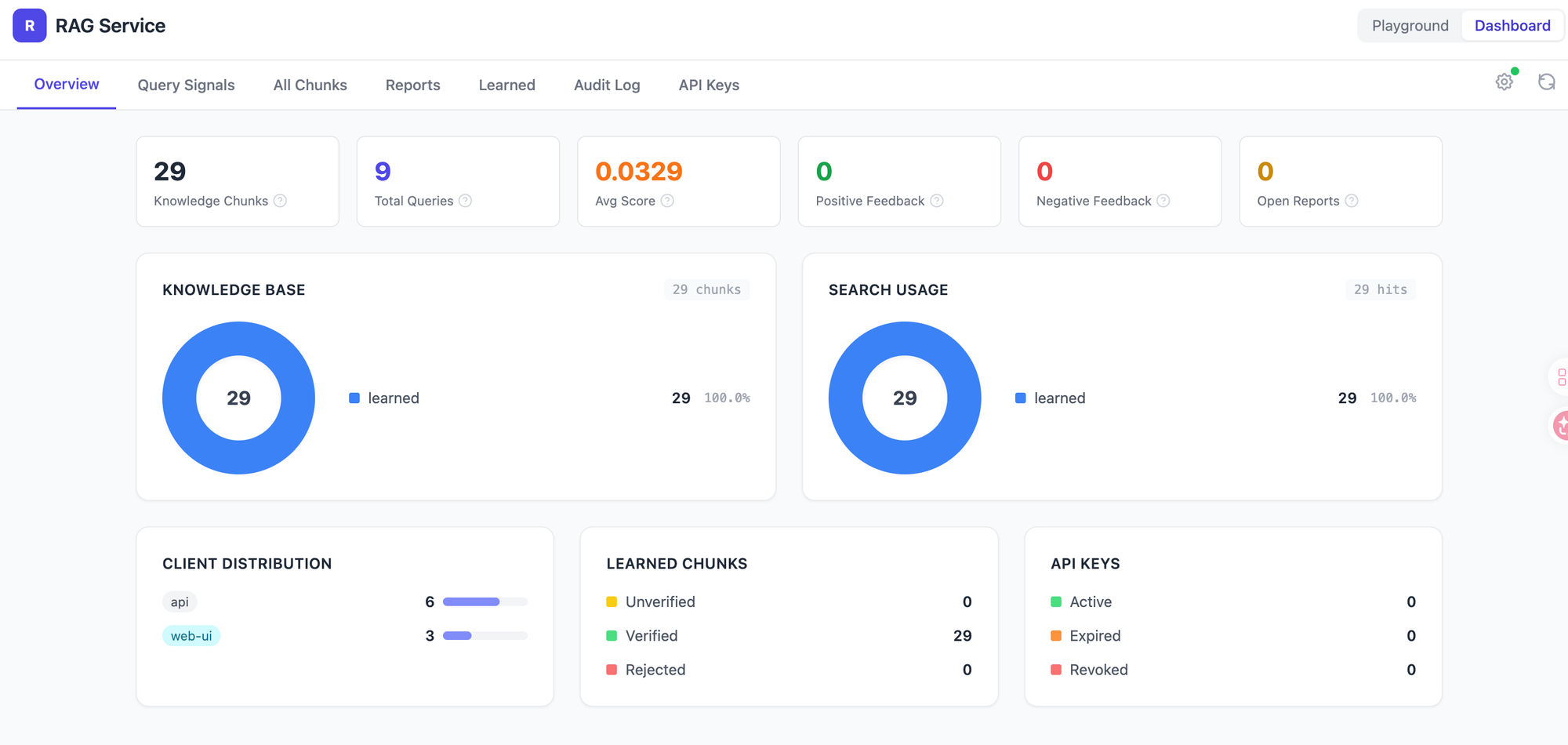Click the help icon next to Positive Feedback
This screenshot has height=745, width=1568.
click(x=936, y=201)
